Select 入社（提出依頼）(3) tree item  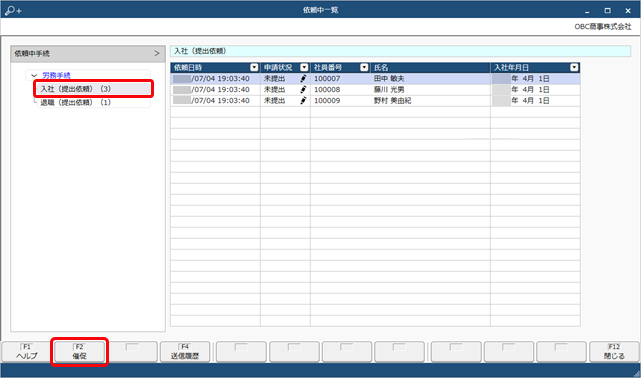coord(94,89)
